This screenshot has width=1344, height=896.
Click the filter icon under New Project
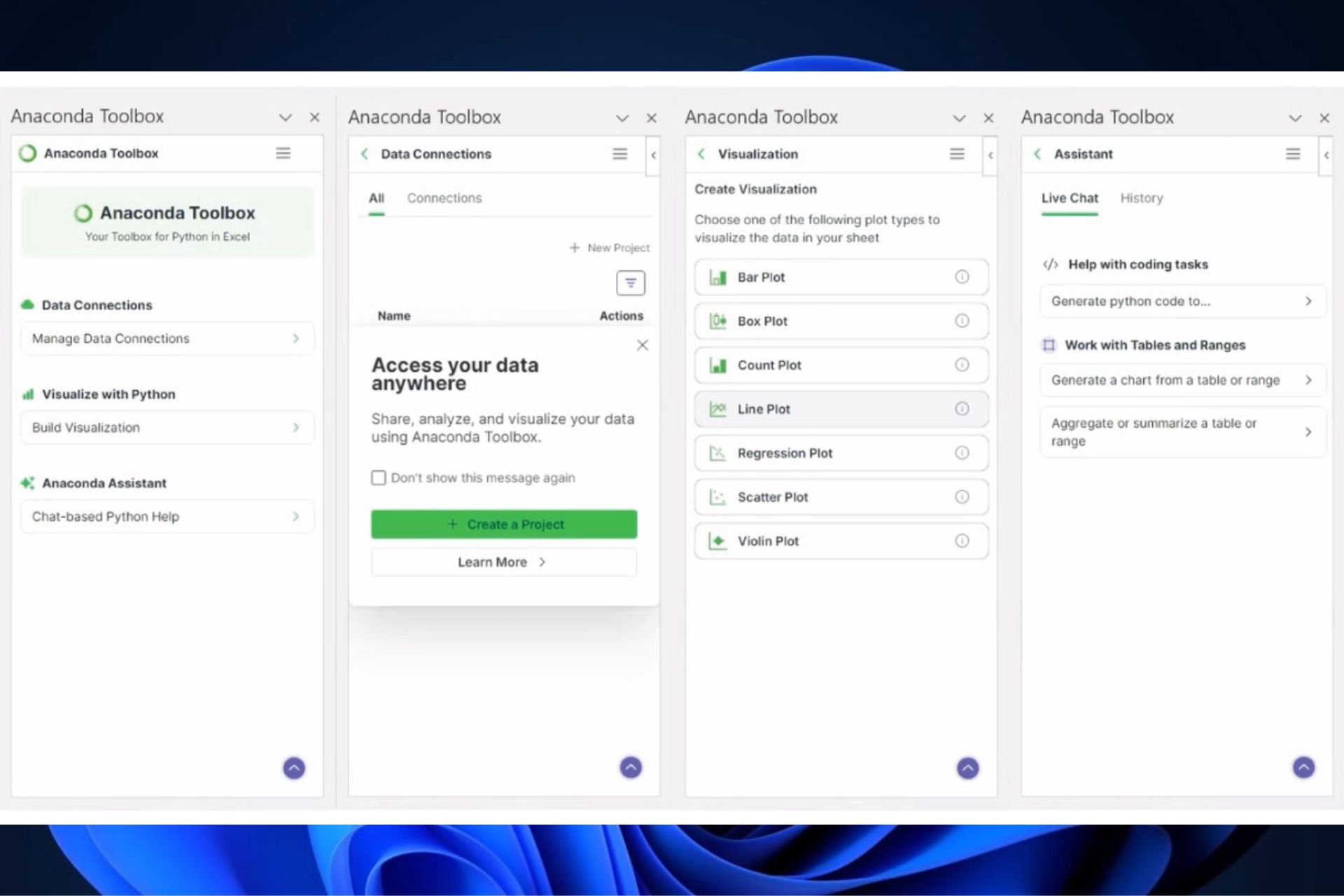(631, 283)
